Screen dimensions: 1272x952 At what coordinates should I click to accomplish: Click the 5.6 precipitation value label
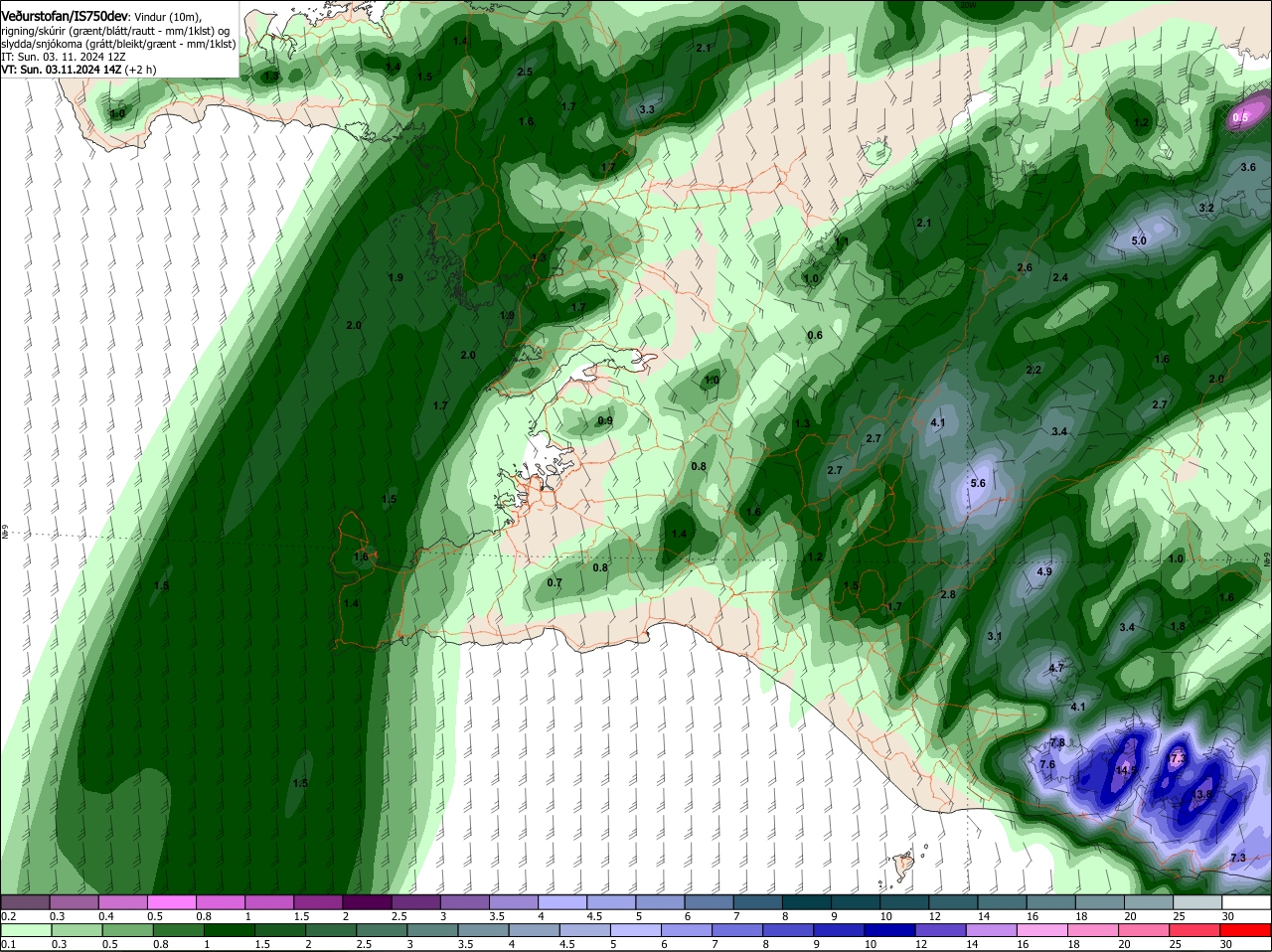[x=978, y=483]
